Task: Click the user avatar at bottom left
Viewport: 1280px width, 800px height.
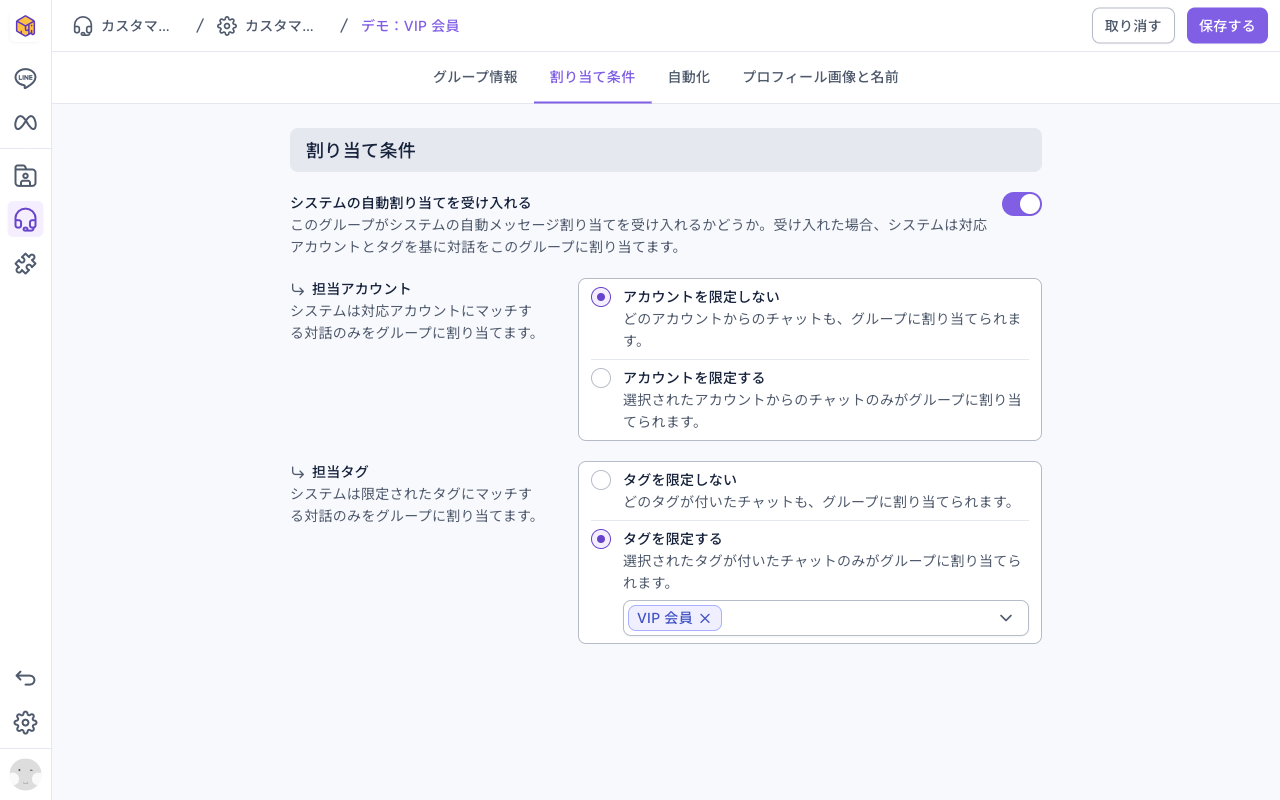Action: click(25, 774)
